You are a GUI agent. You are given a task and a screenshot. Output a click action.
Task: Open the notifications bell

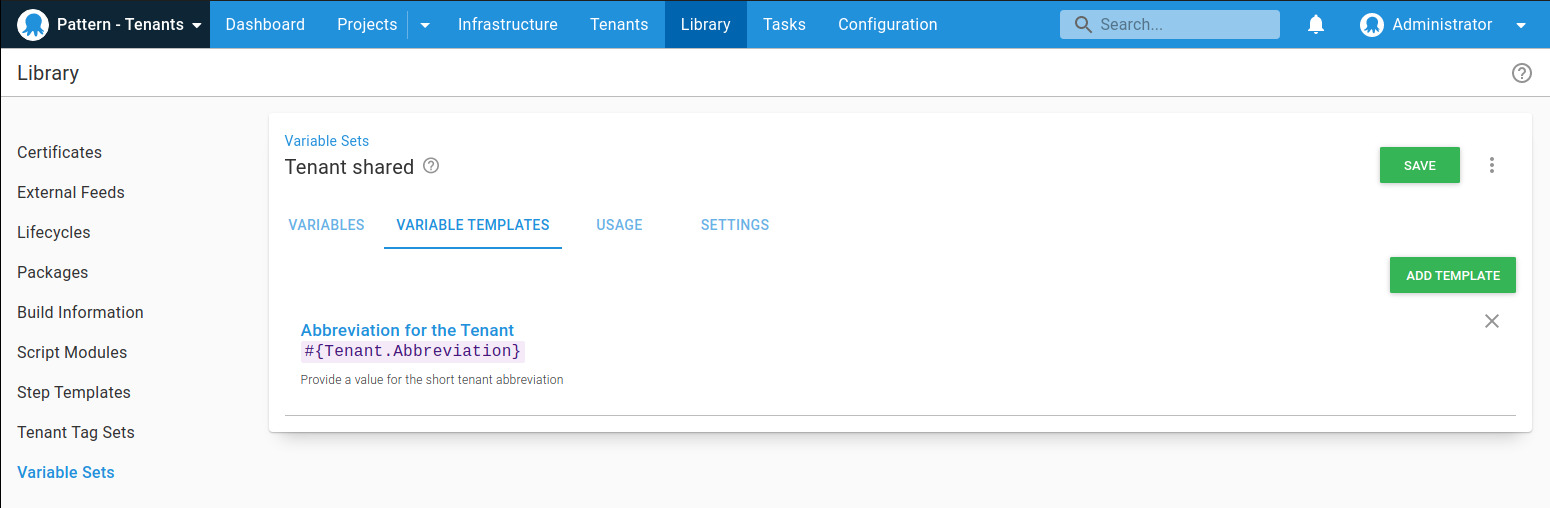1316,25
